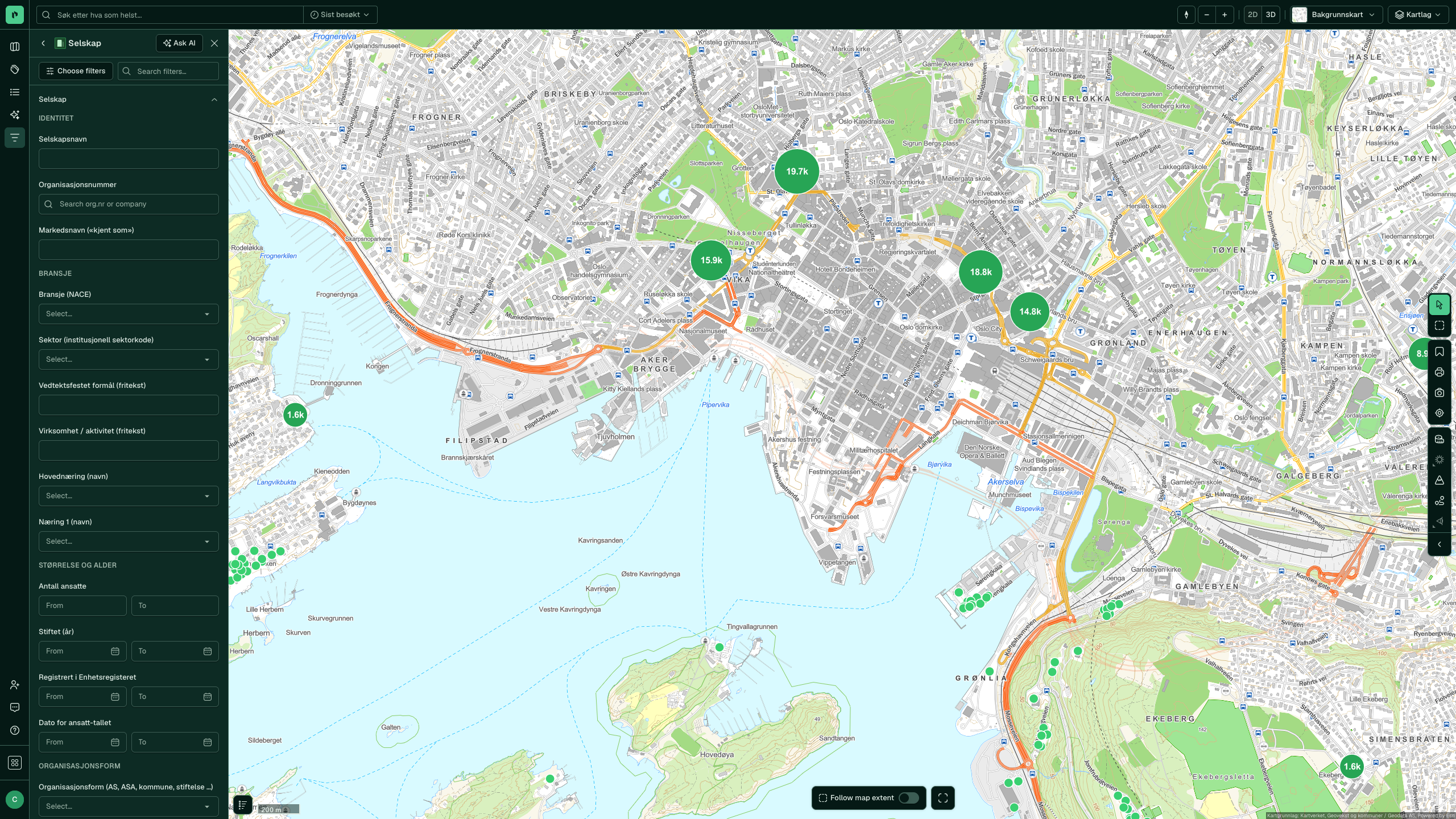The width and height of the screenshot is (1456, 819).
Task: Click the fullscreen expand map button
Action: pyautogui.click(x=943, y=798)
